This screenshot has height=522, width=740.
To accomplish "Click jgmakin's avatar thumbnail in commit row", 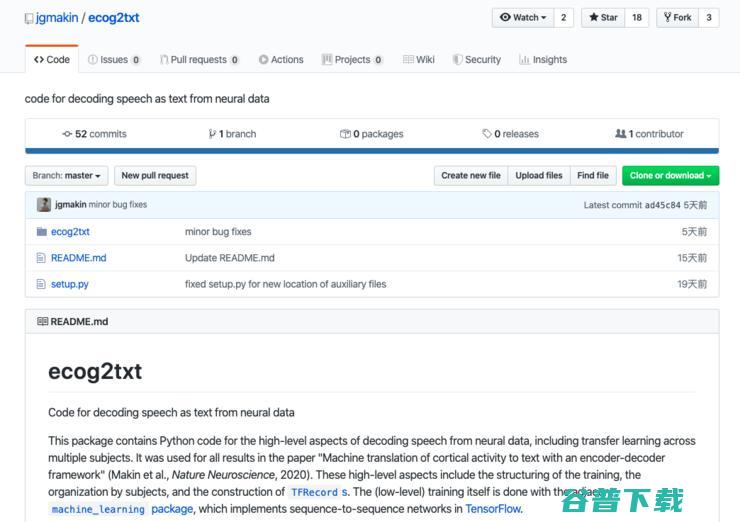I will [44, 205].
